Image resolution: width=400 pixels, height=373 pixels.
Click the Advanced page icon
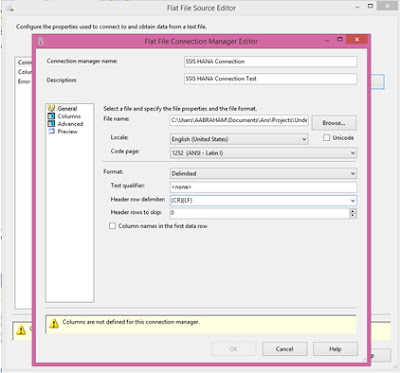[x=51, y=124]
